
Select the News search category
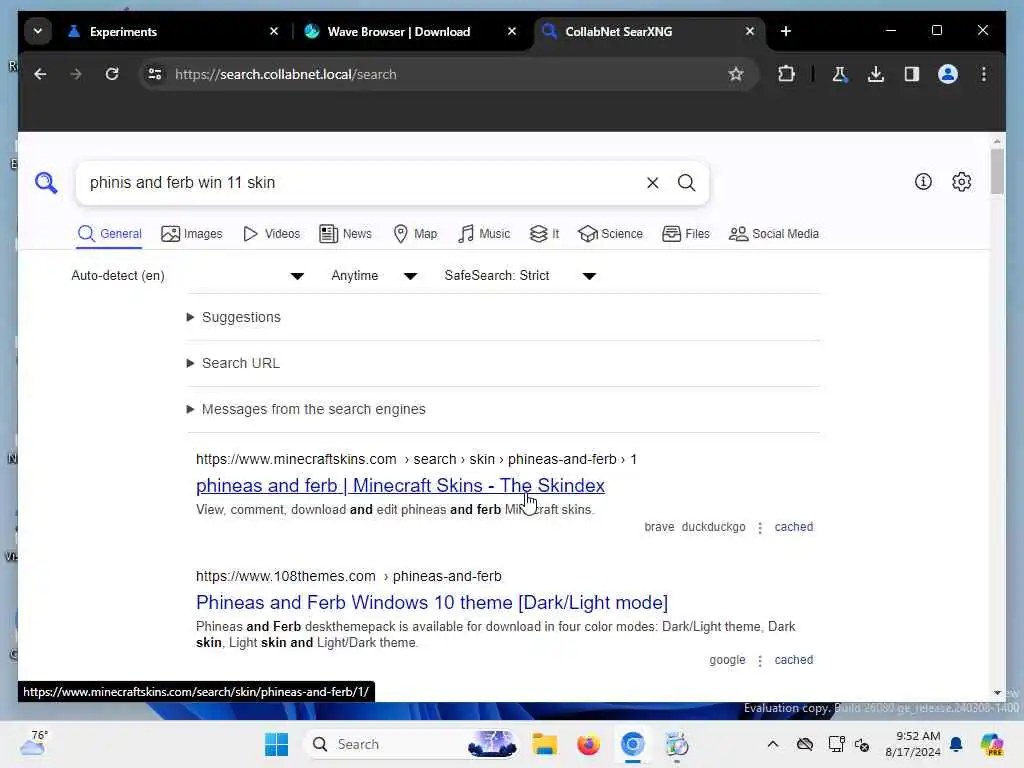click(x=345, y=234)
